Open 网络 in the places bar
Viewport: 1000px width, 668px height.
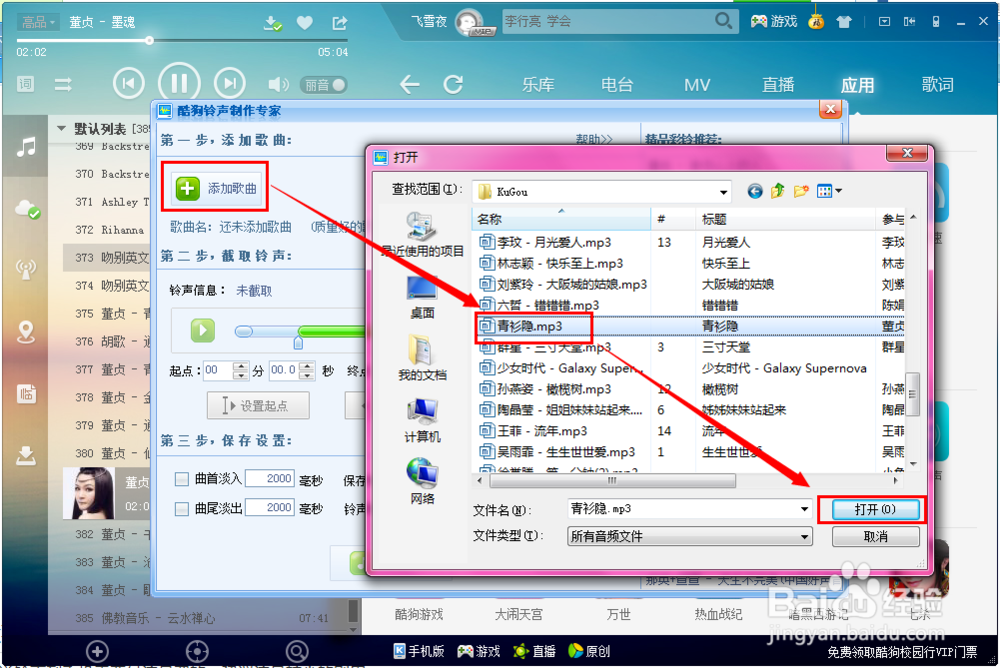tap(422, 481)
